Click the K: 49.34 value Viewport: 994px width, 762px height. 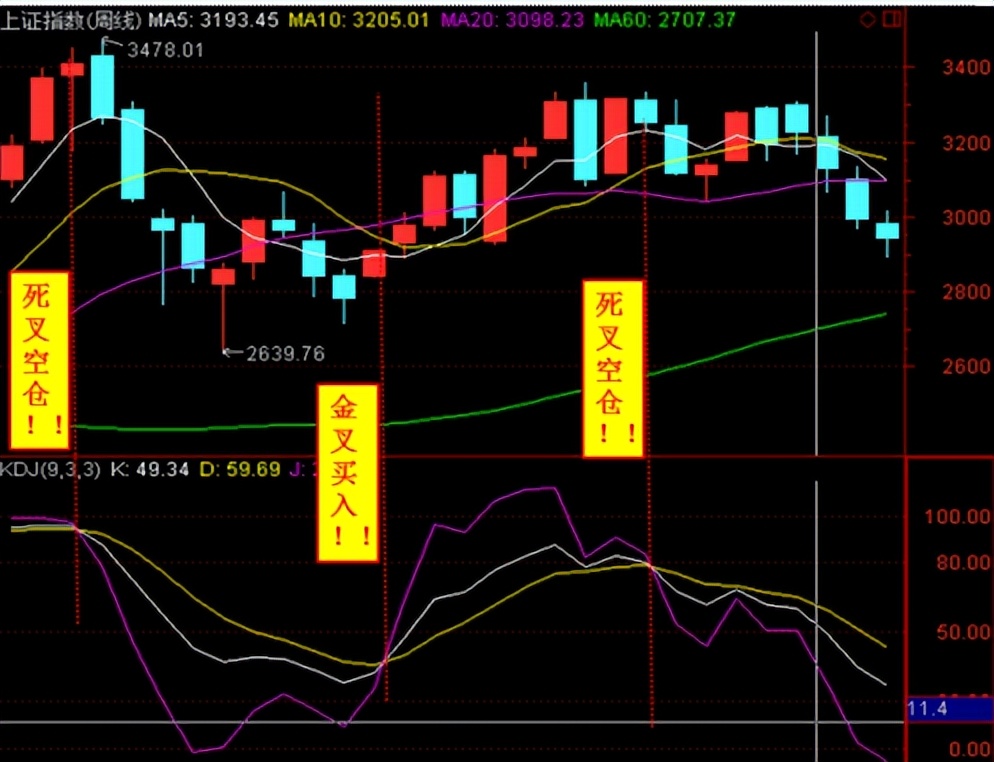point(150,470)
